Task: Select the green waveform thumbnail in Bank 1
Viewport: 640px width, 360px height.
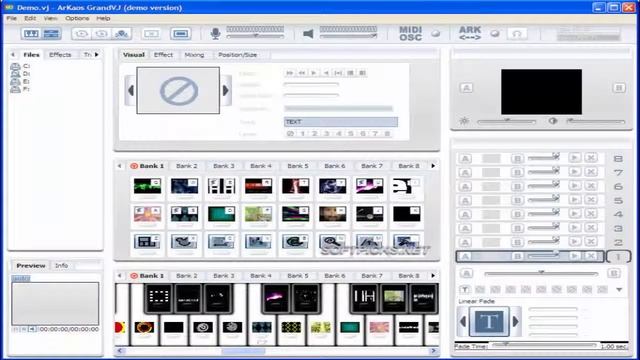Action: pos(147,187)
